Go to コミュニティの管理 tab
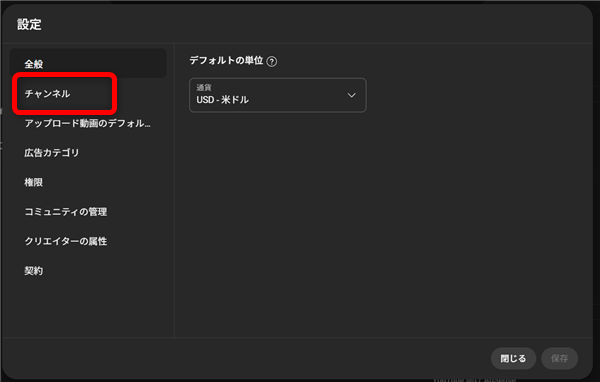 click(88, 212)
